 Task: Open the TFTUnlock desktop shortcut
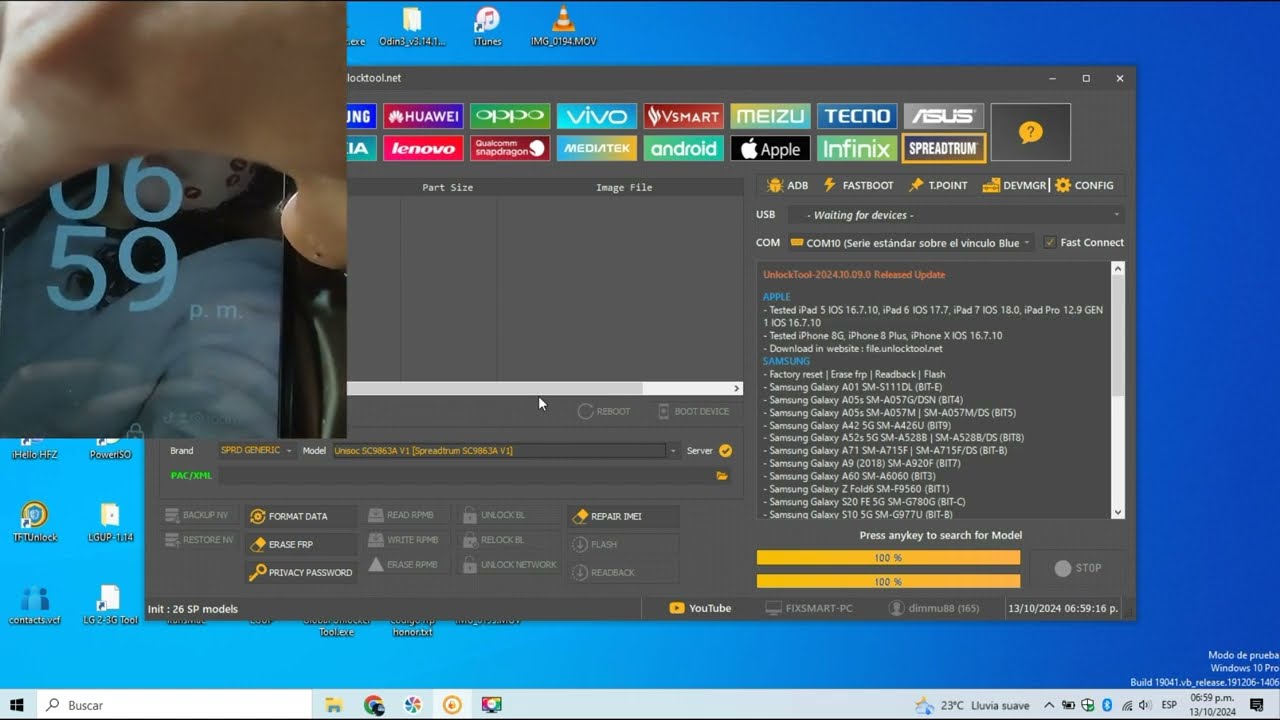(35, 522)
